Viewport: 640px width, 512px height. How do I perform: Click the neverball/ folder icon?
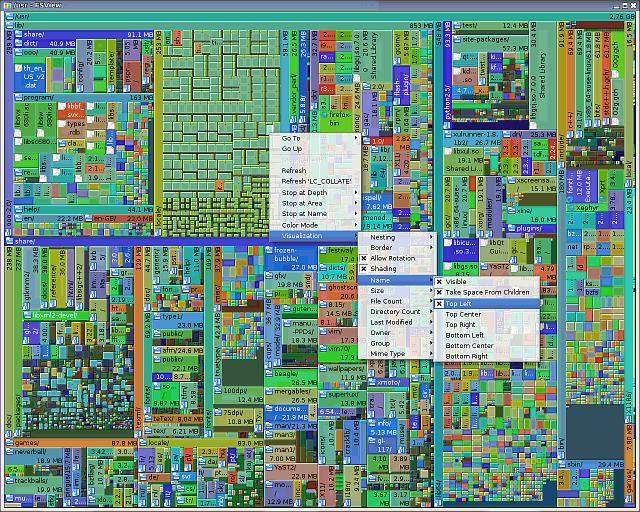point(9,452)
